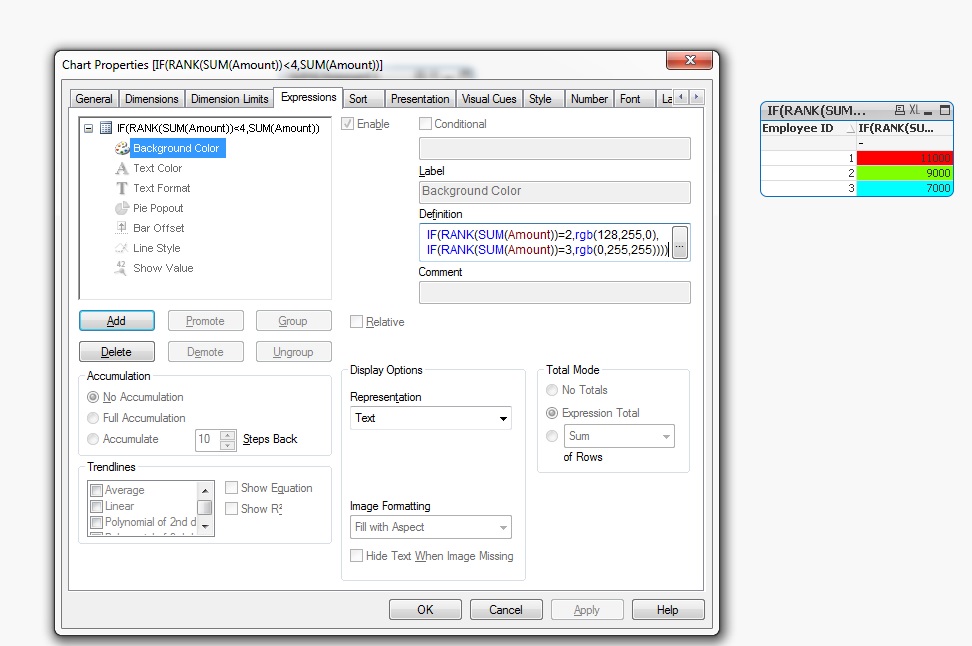Click the Delete expression button
The width and height of the screenshot is (972, 646).
coord(117,352)
